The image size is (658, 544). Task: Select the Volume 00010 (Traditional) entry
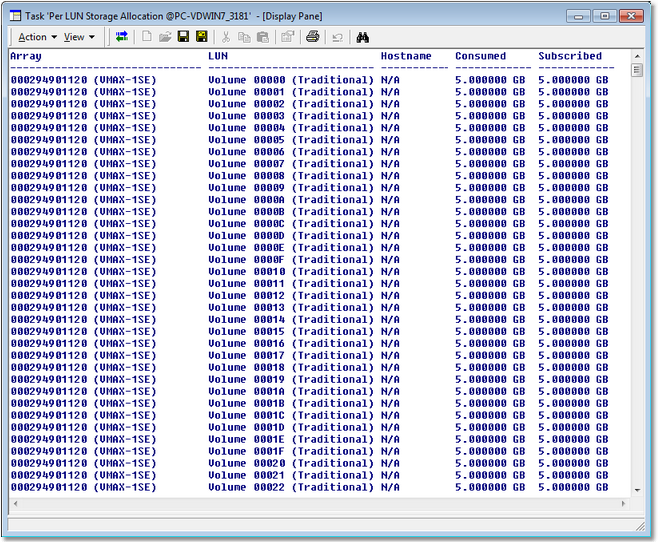(x=290, y=272)
